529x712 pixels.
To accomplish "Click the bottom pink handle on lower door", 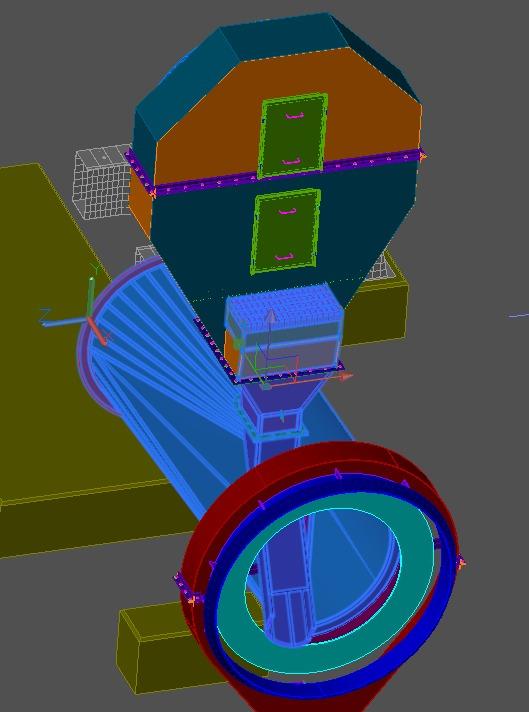I will (282, 257).
